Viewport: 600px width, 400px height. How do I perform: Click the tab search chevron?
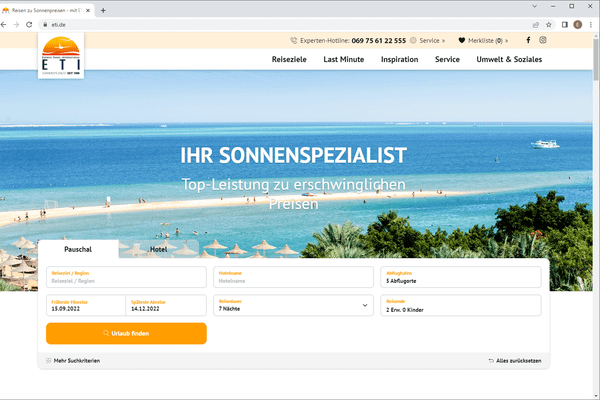535,6
